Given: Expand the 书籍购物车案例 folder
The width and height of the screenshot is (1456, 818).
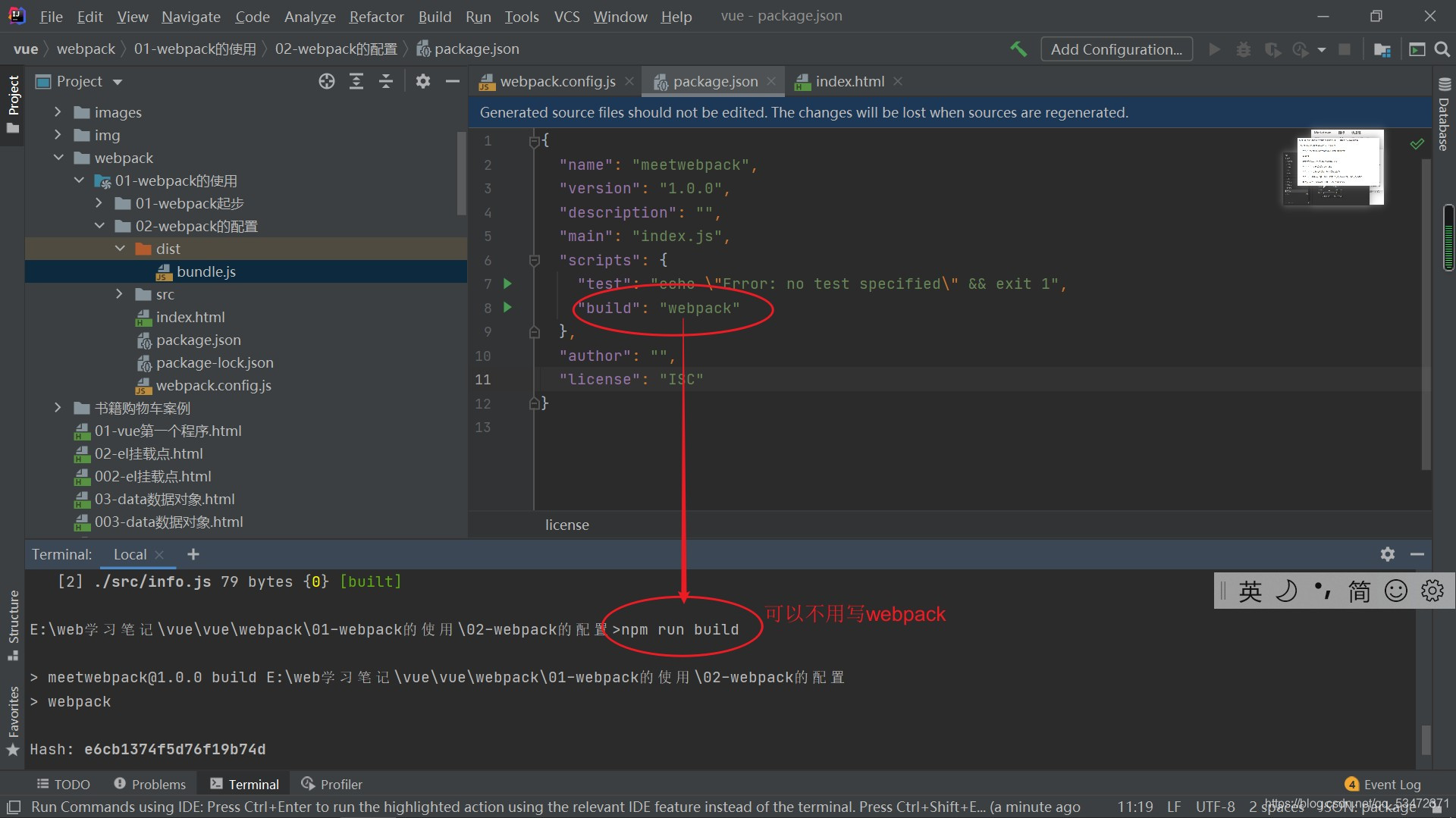Looking at the screenshot, I should click(58, 408).
